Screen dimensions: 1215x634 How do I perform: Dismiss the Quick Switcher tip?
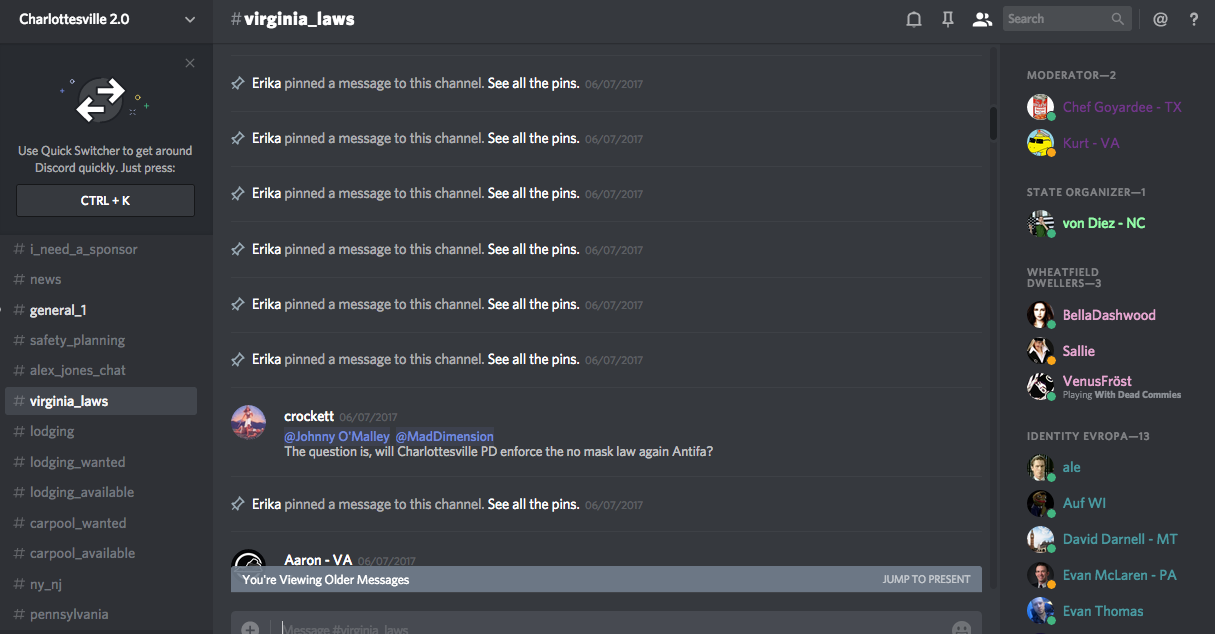[x=190, y=63]
